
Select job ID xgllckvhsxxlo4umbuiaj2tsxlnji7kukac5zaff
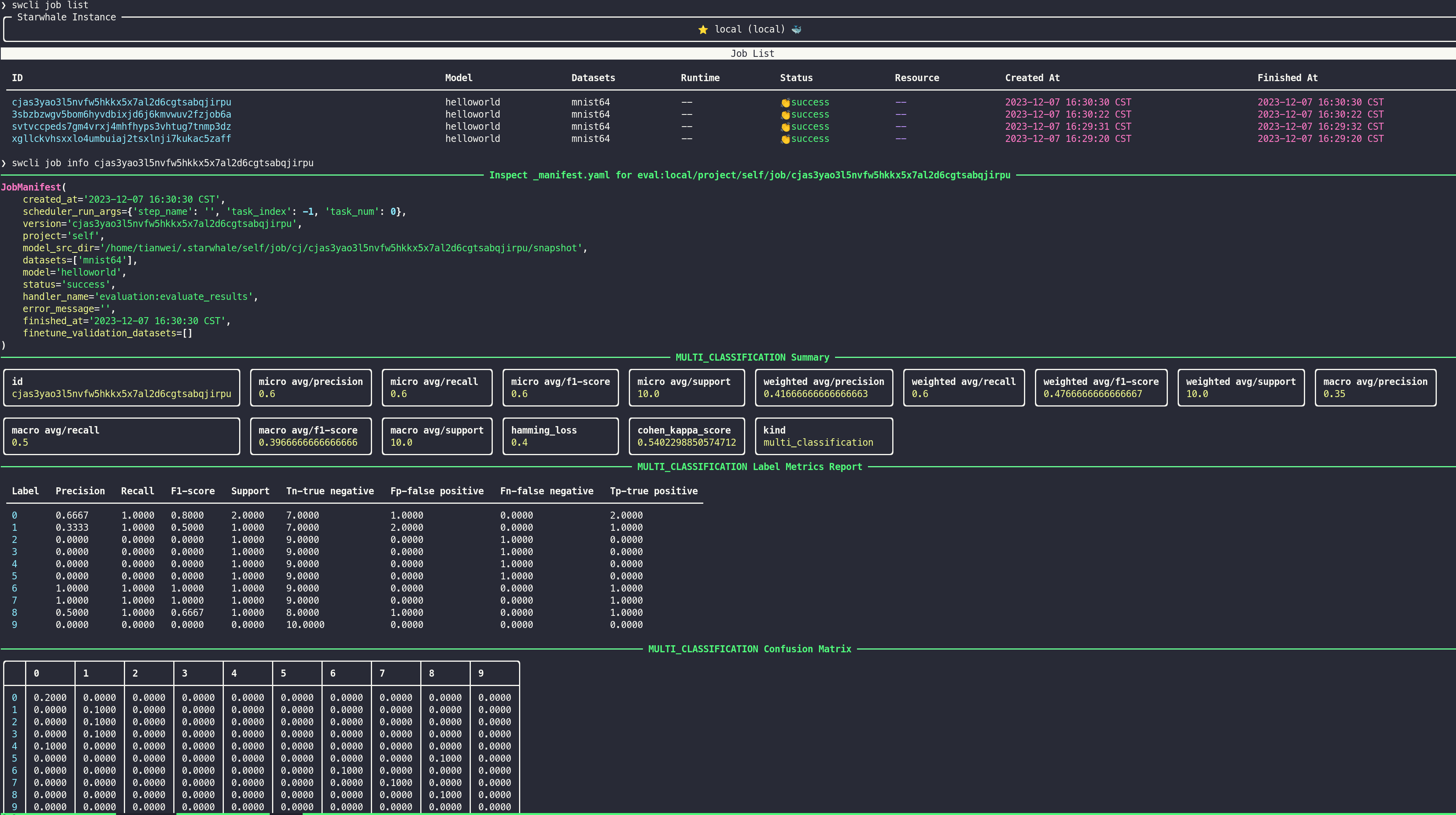(x=122, y=138)
